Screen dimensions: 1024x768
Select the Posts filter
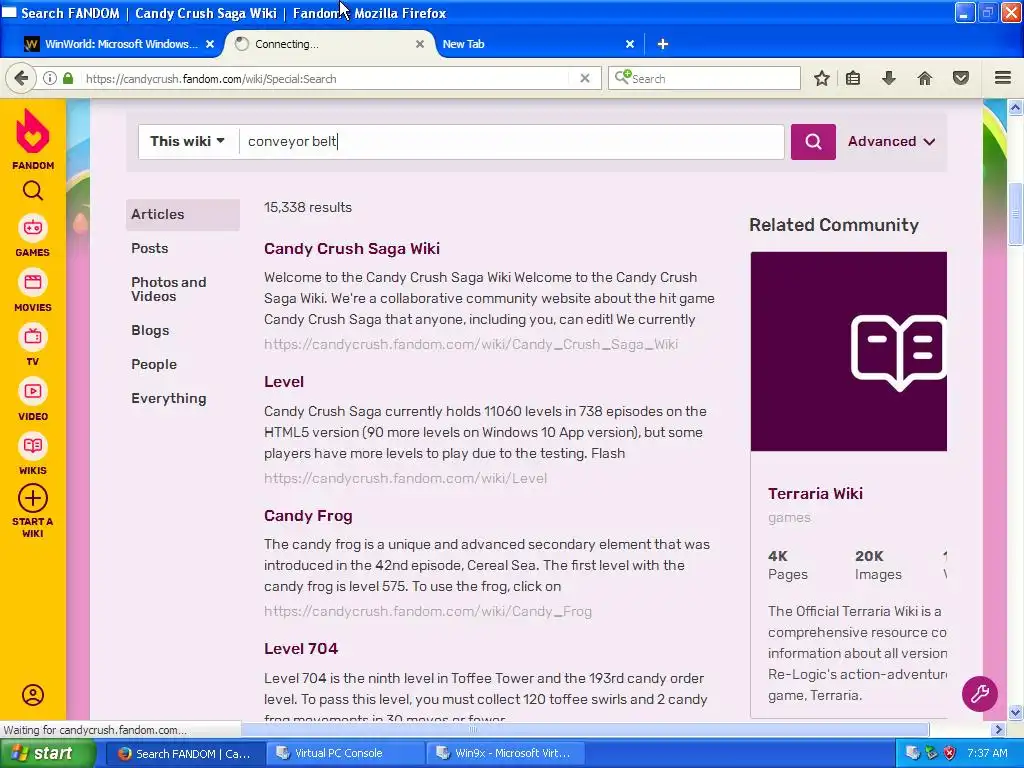pos(150,248)
